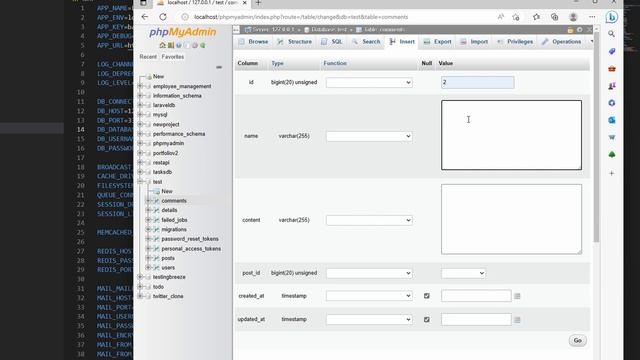Open phpMyAdmin home icon

[162, 45]
